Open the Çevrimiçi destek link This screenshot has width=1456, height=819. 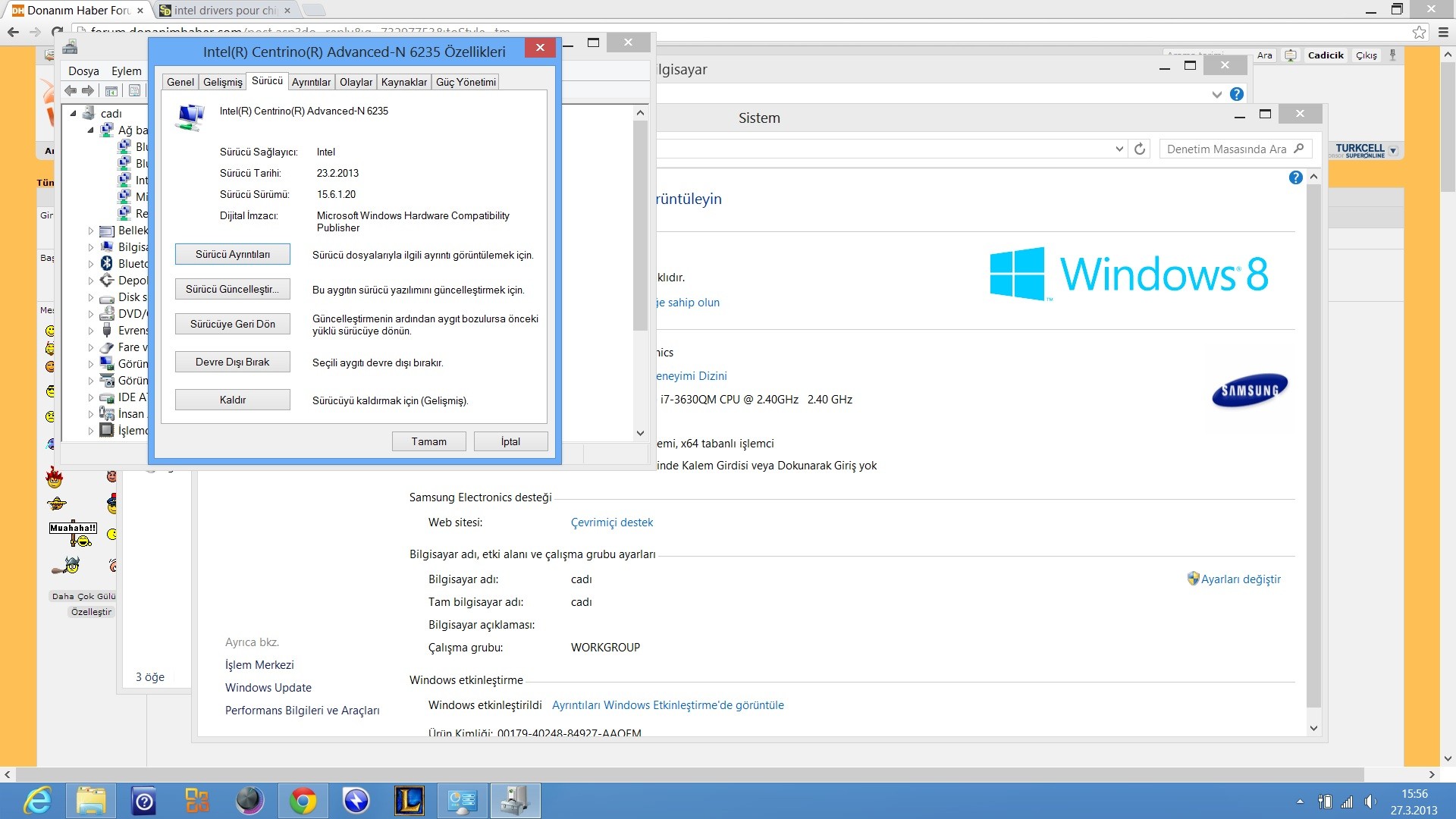[612, 522]
